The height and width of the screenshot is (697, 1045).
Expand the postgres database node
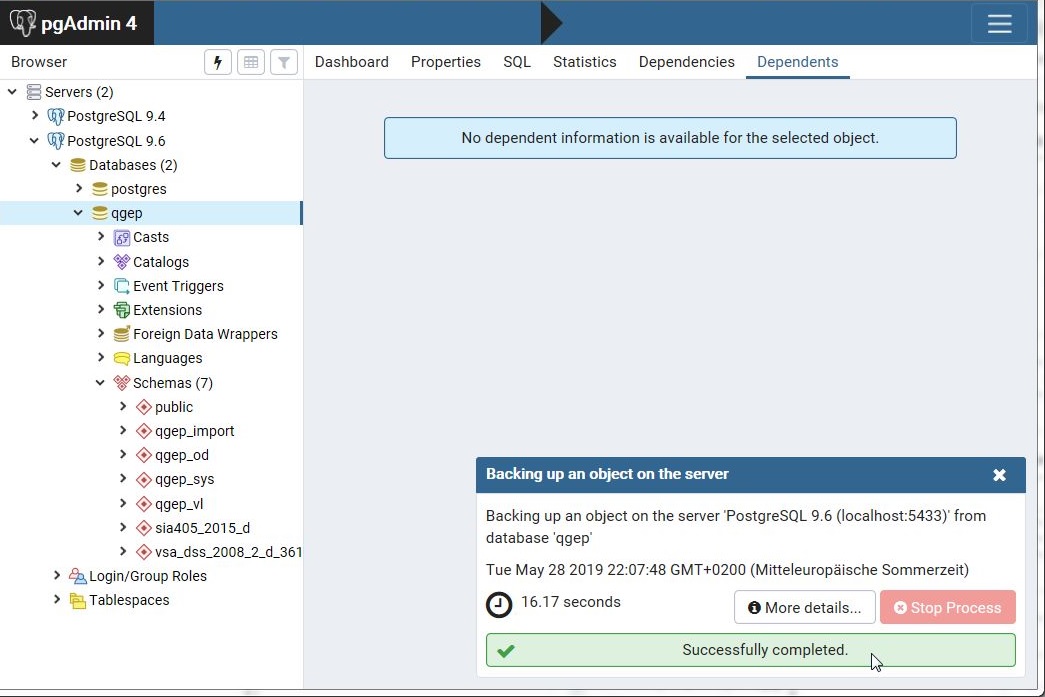pyautogui.click(x=79, y=188)
